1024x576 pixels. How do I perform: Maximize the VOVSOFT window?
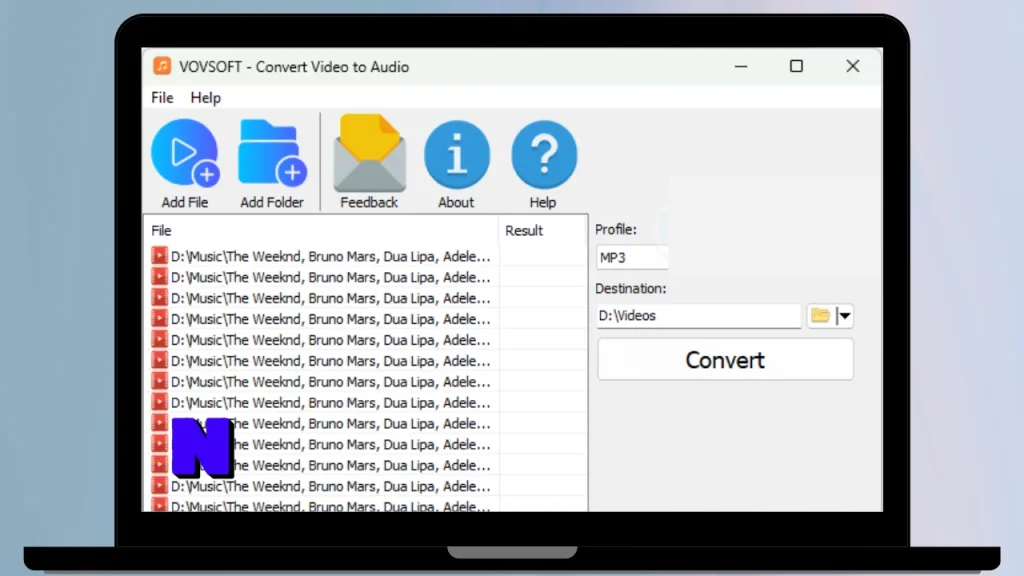click(x=796, y=66)
